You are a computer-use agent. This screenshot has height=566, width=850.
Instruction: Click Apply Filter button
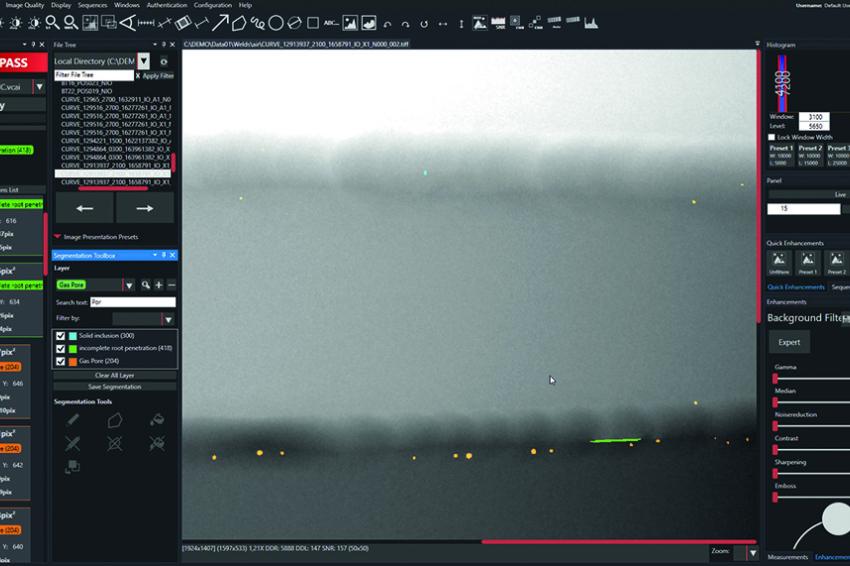pos(158,76)
